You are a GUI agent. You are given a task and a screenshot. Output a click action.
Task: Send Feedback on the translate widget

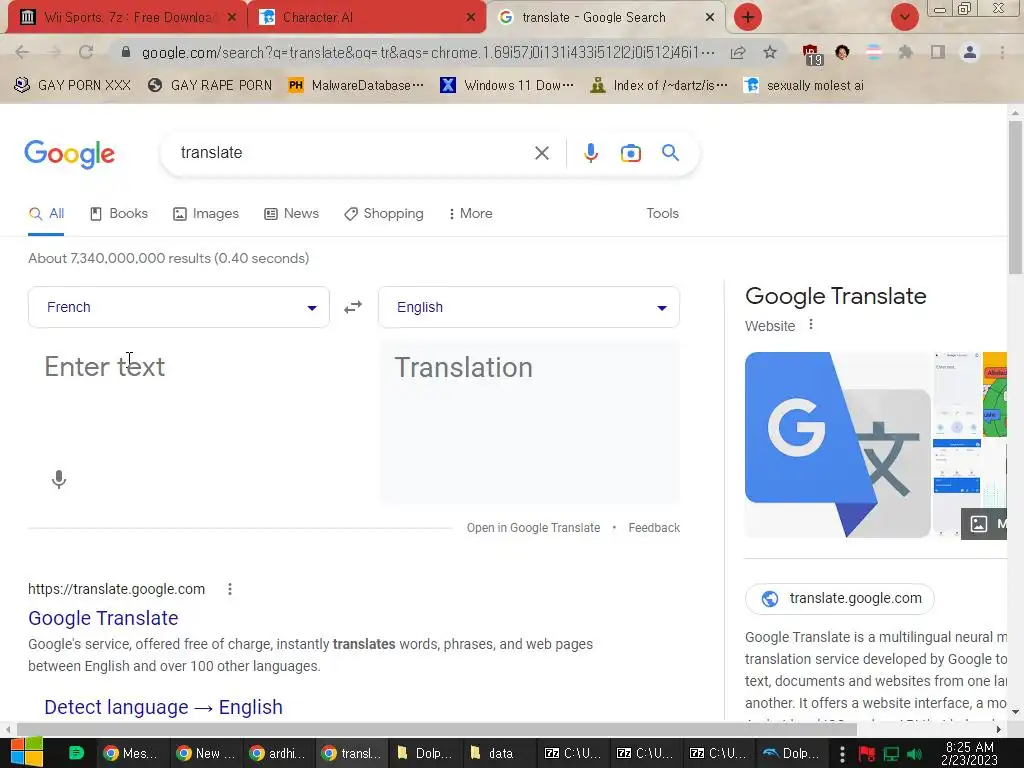(654, 528)
